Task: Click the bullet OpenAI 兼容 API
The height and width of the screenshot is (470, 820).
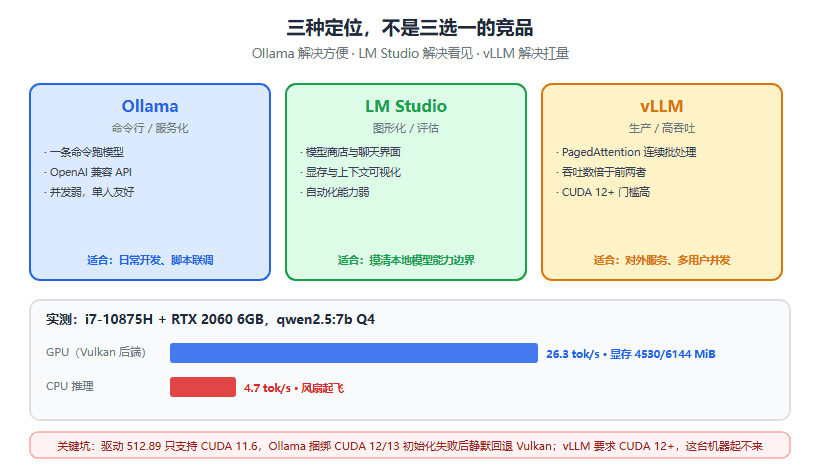Action: point(88,172)
